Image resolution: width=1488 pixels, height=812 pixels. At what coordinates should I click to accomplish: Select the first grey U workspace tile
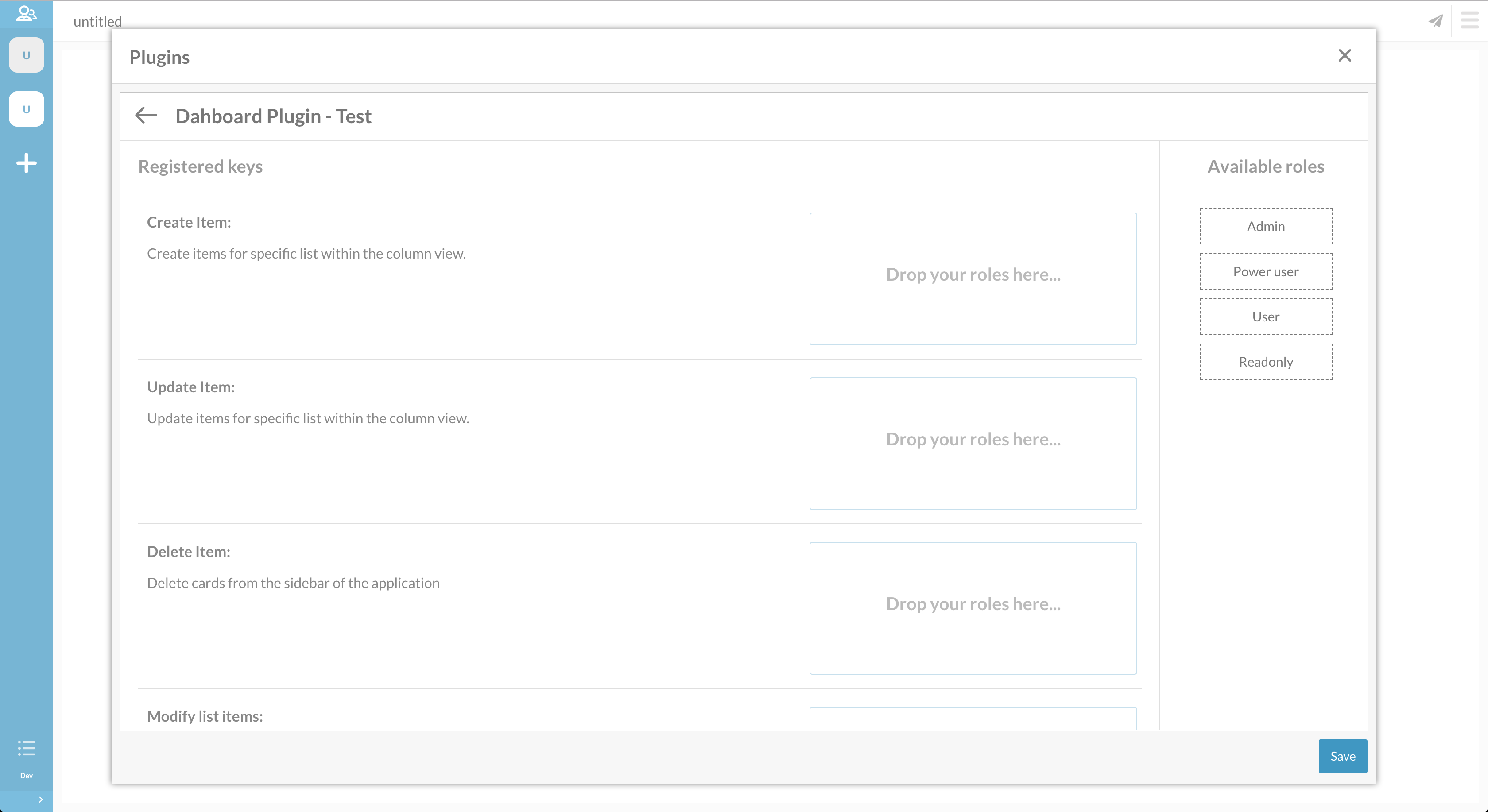pos(26,55)
